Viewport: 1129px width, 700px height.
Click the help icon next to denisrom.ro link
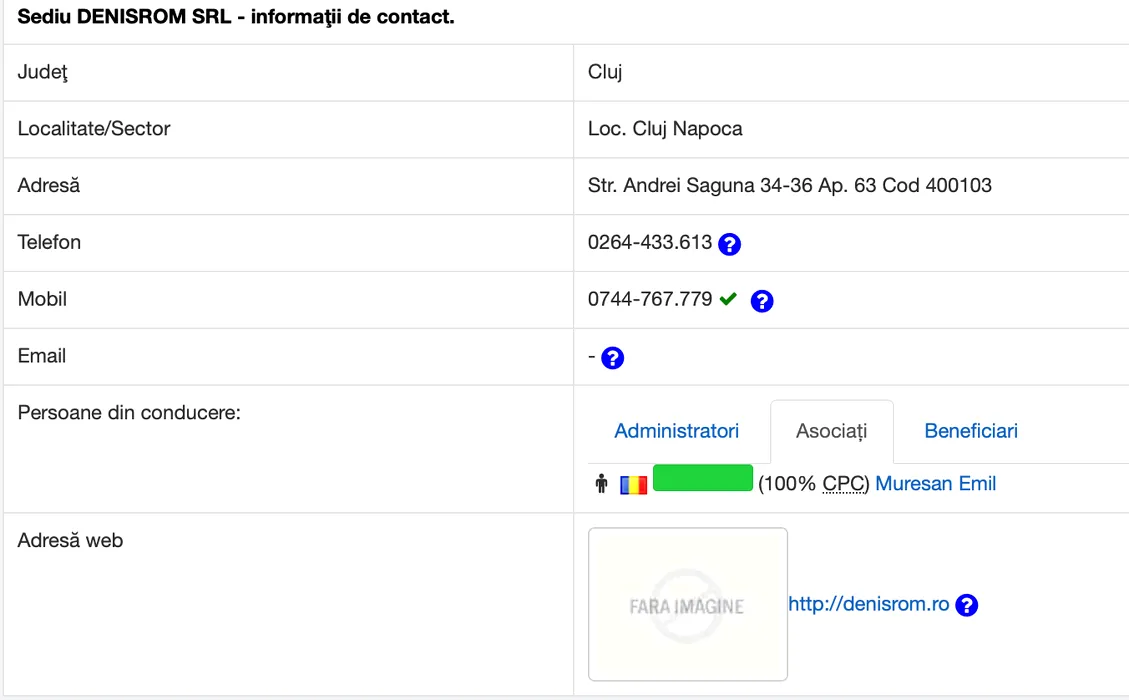coord(966,605)
